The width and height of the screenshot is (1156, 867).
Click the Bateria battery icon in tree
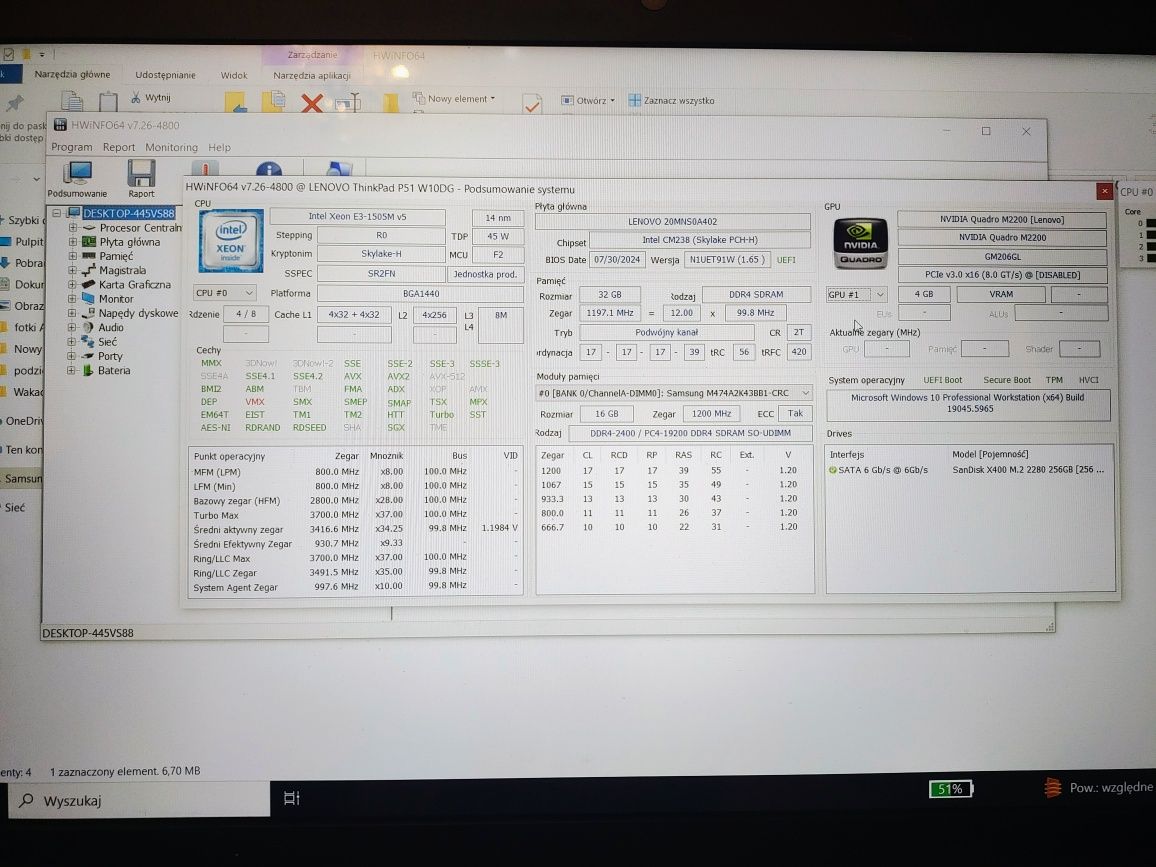(x=88, y=370)
